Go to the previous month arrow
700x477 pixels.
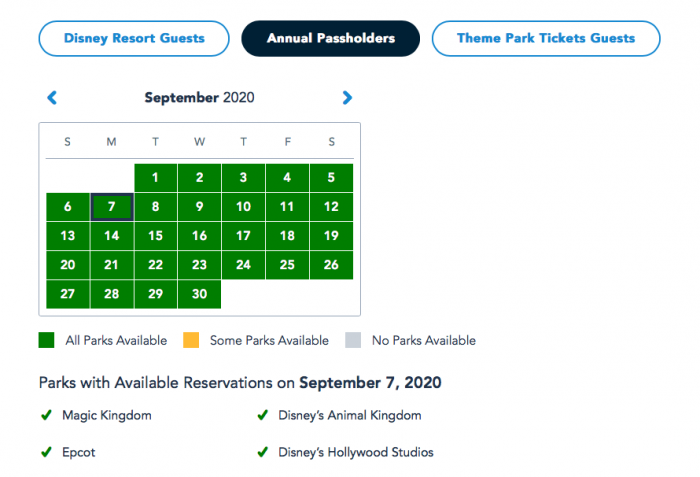click(52, 98)
